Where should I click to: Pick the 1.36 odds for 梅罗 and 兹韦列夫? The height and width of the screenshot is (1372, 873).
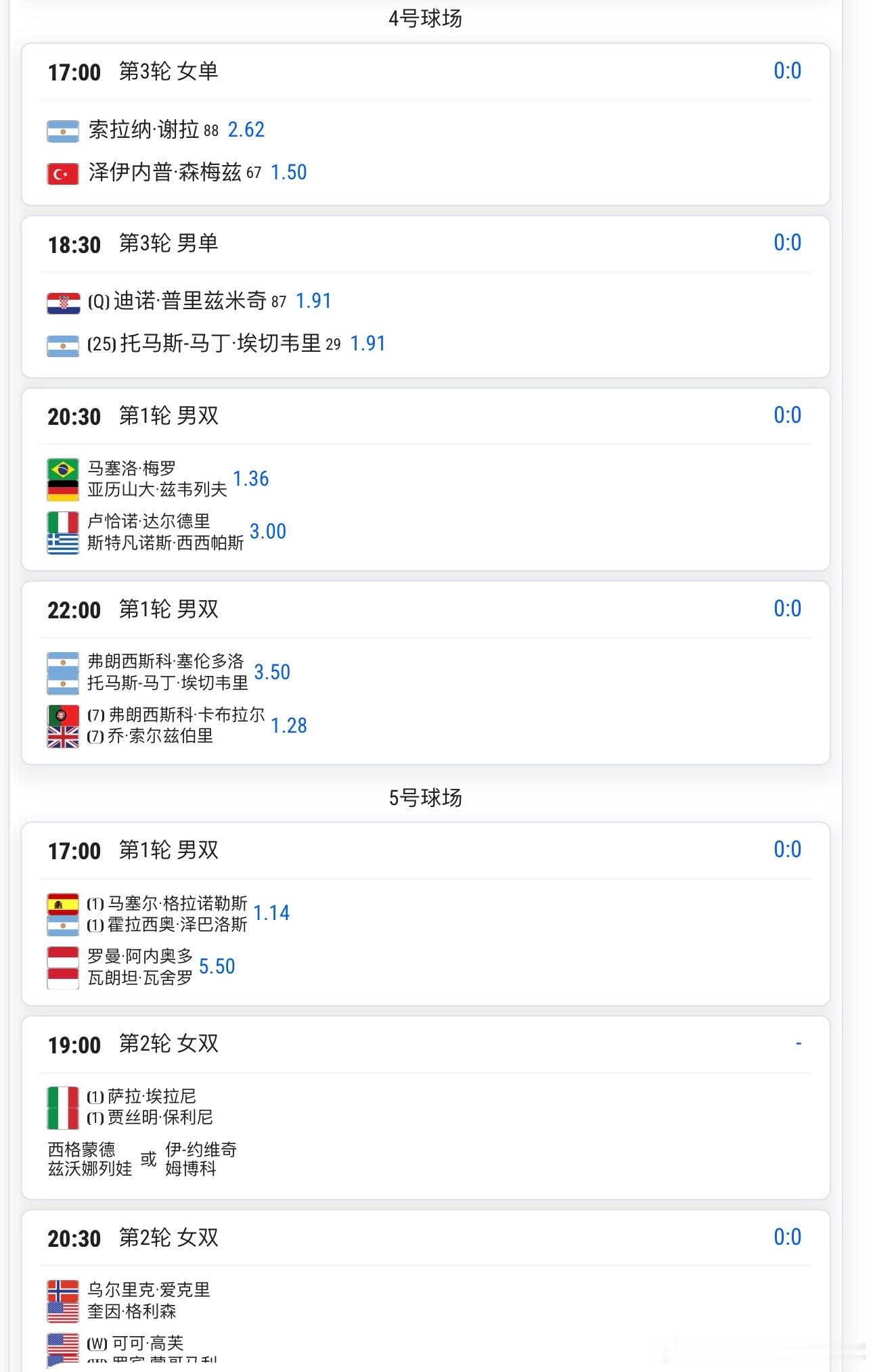pyautogui.click(x=251, y=478)
